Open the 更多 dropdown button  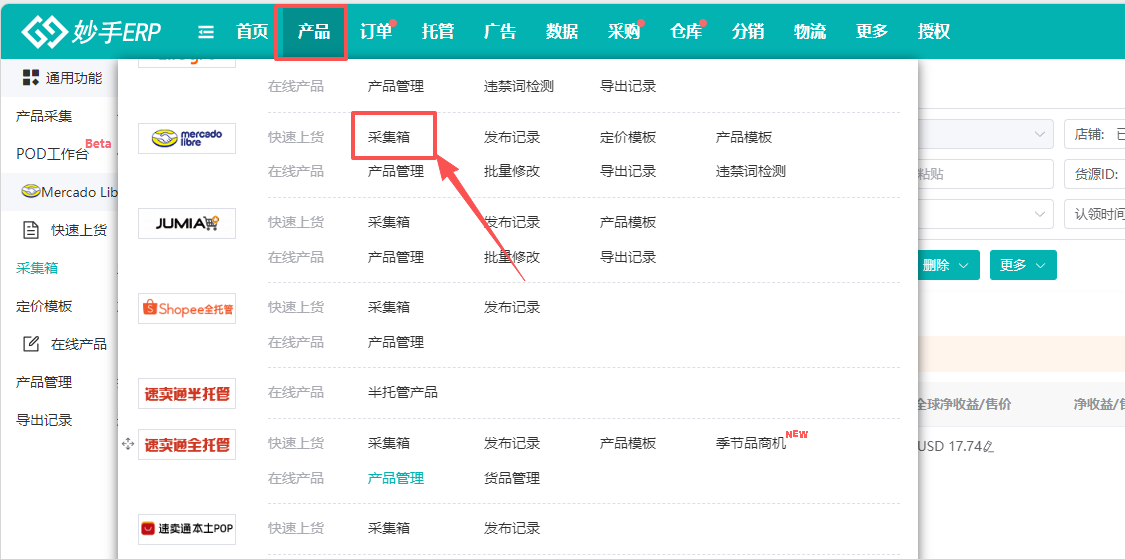1023,265
